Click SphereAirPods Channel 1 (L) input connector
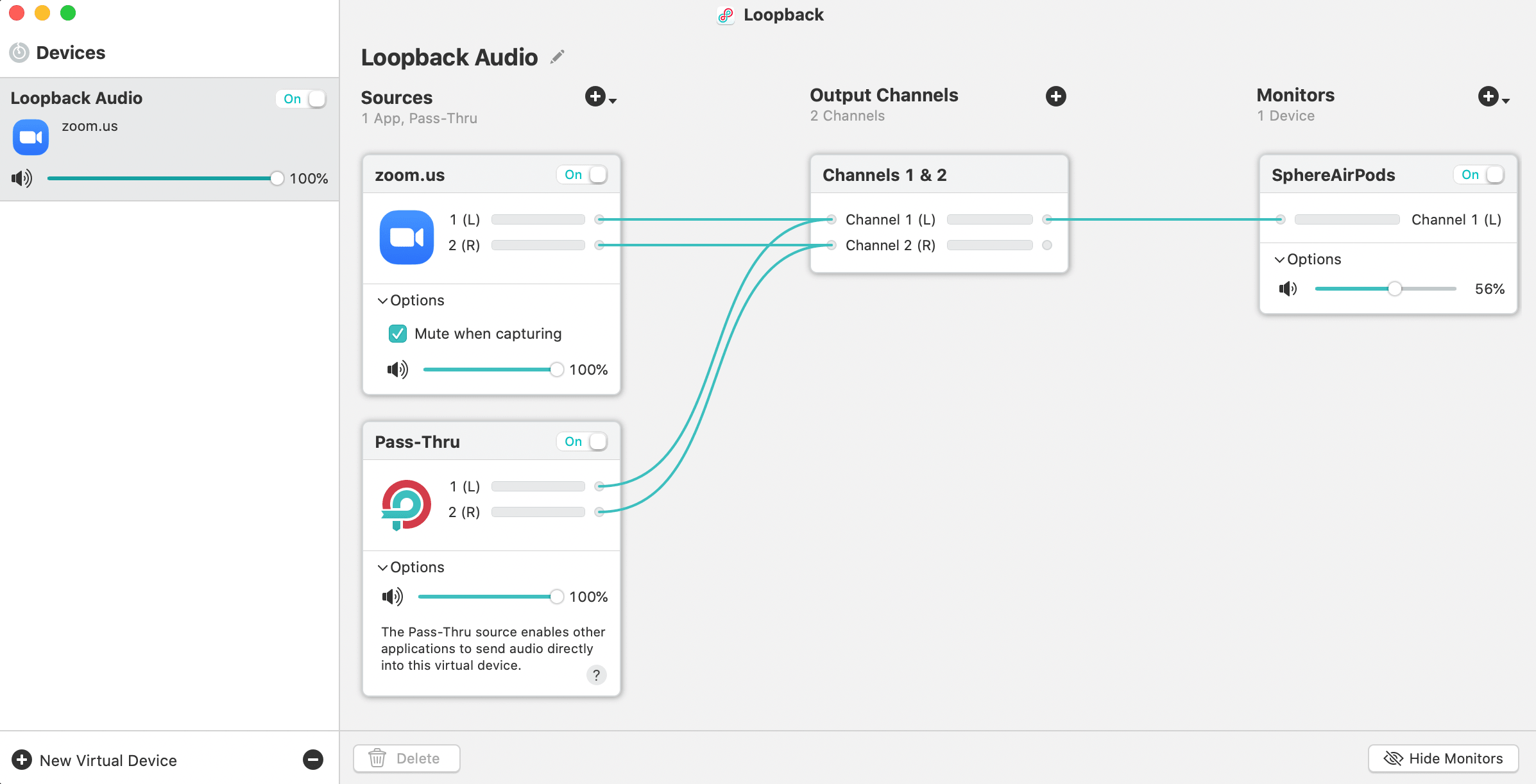Image resolution: width=1536 pixels, height=784 pixels. pyautogui.click(x=1281, y=219)
